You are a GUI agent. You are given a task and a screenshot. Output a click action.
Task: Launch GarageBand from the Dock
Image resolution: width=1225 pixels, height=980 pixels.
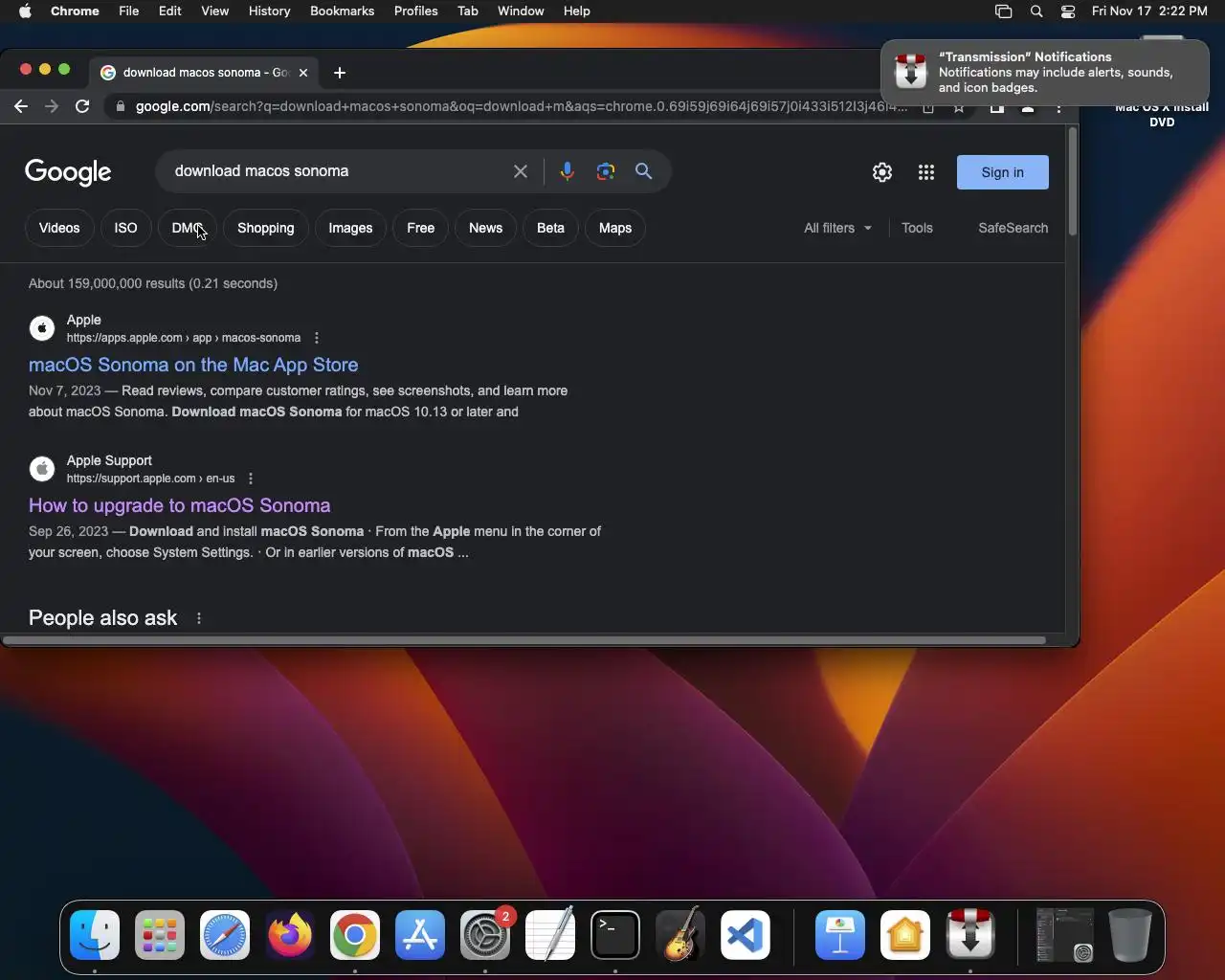coord(680,935)
